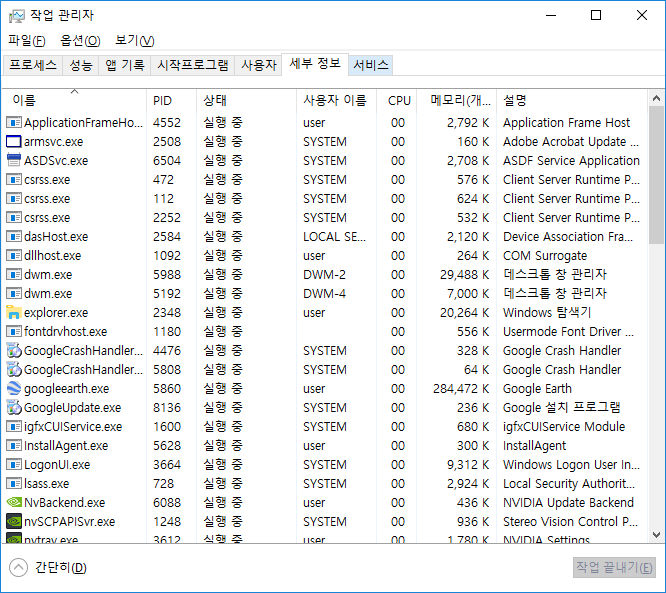Click the Windows Logon User description

tap(571, 464)
